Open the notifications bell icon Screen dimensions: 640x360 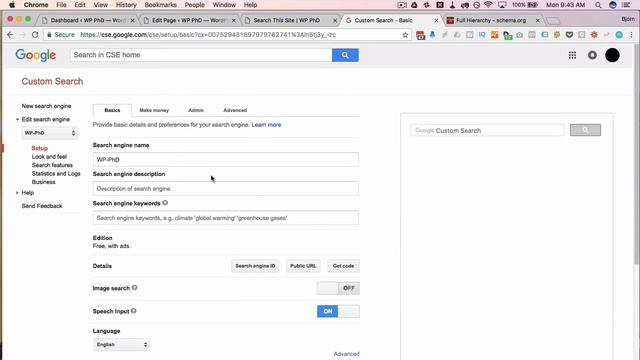pyautogui.click(x=592, y=55)
